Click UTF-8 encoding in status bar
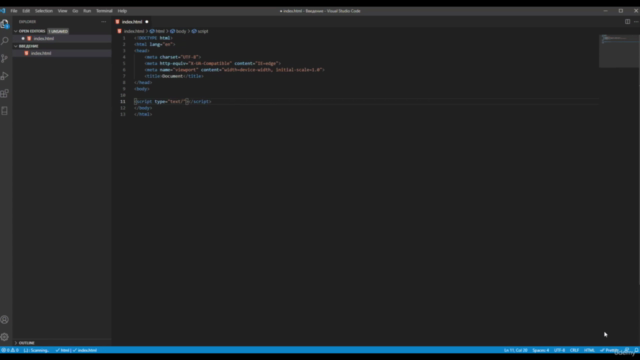Viewport: 640px width, 360px height. (560, 350)
